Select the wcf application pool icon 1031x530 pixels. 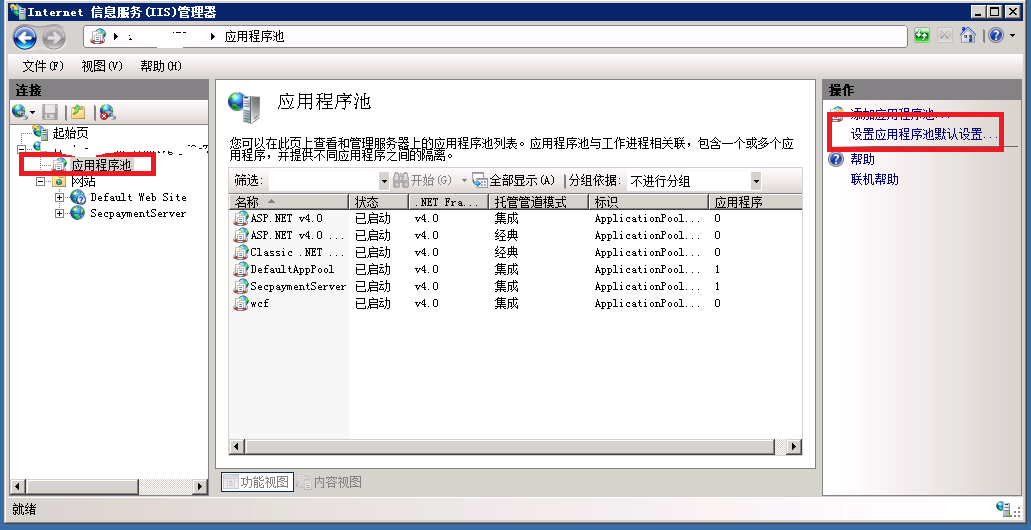coord(241,304)
